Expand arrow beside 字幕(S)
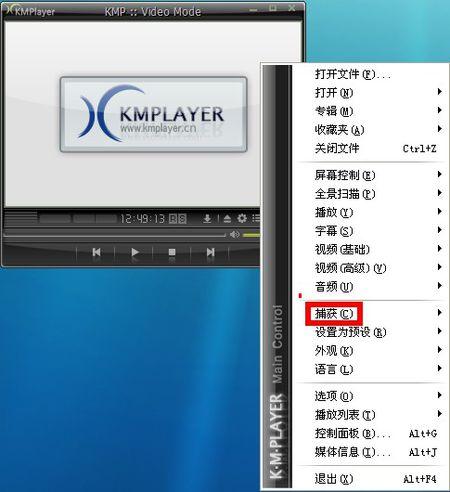 (x=440, y=230)
